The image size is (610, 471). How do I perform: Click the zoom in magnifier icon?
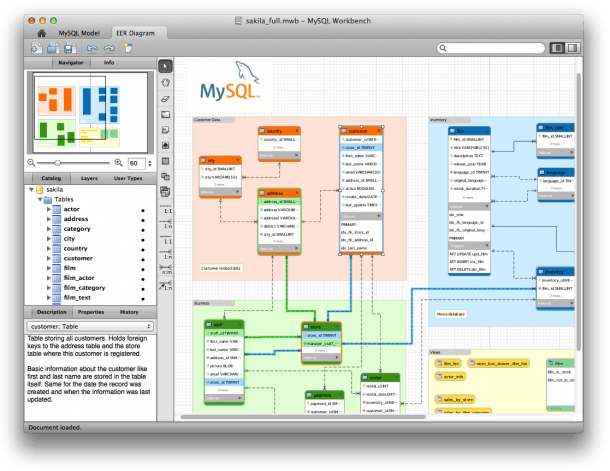coord(119,163)
